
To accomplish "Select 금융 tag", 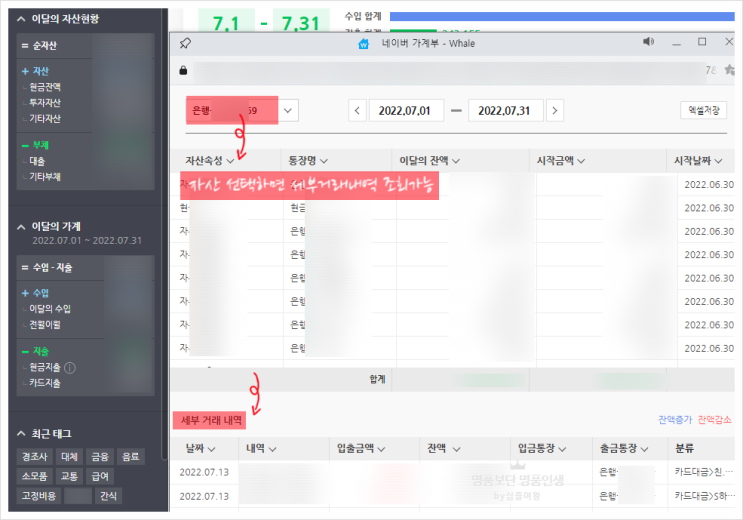I will tap(100, 457).
